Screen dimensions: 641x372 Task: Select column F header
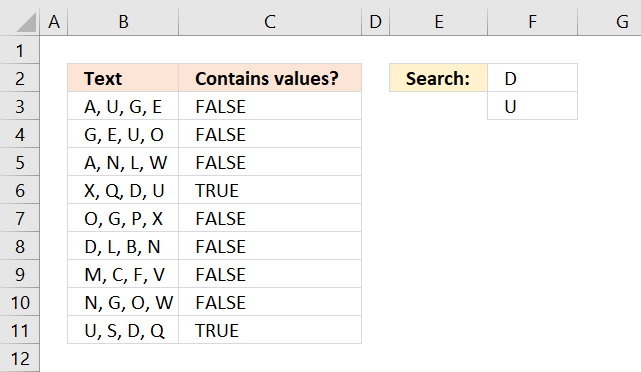coord(532,22)
